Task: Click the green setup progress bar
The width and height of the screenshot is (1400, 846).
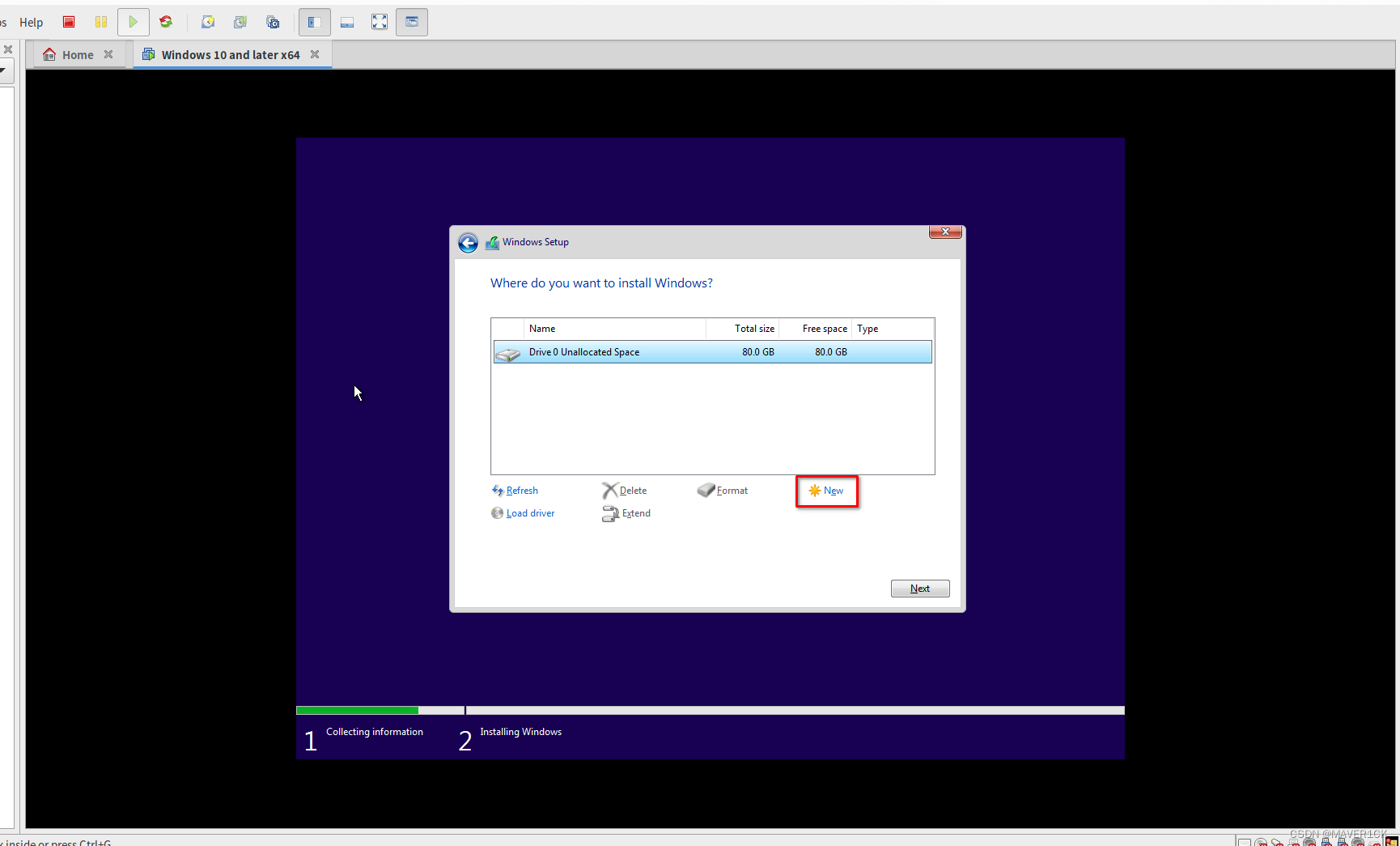Action: tap(357, 711)
